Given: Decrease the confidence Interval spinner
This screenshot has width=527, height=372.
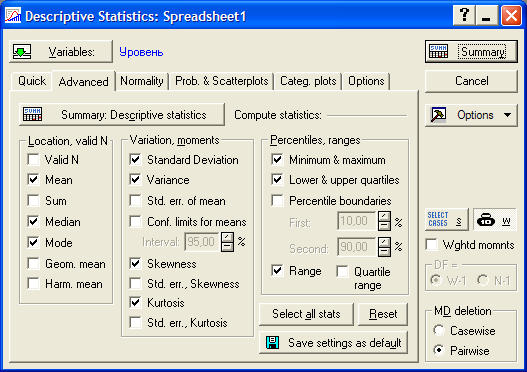Looking at the screenshot, I should pos(227,246).
